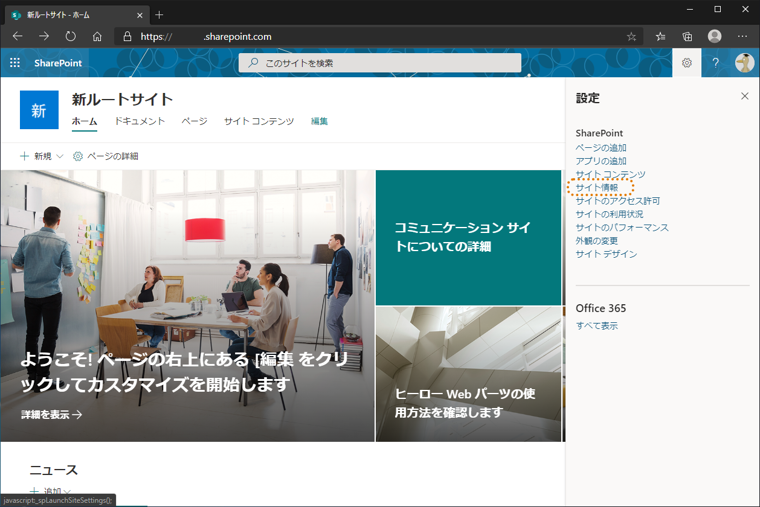The height and width of the screenshot is (507, 760).
Task: Focus the このサイトを検索 search box
Action: click(x=380, y=63)
